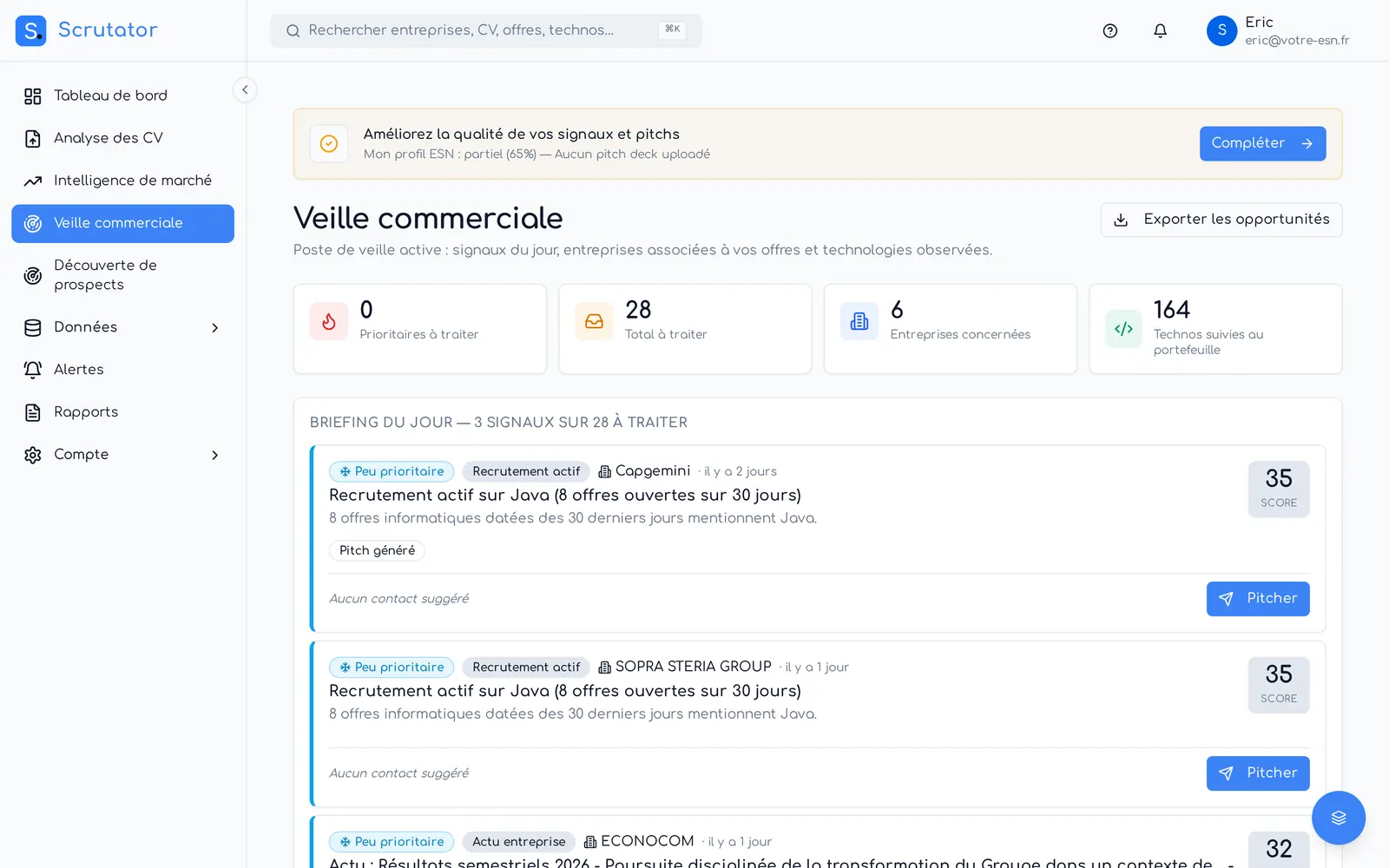1389x868 pixels.
Task: Click the Eric user avatar
Action: (x=1221, y=30)
